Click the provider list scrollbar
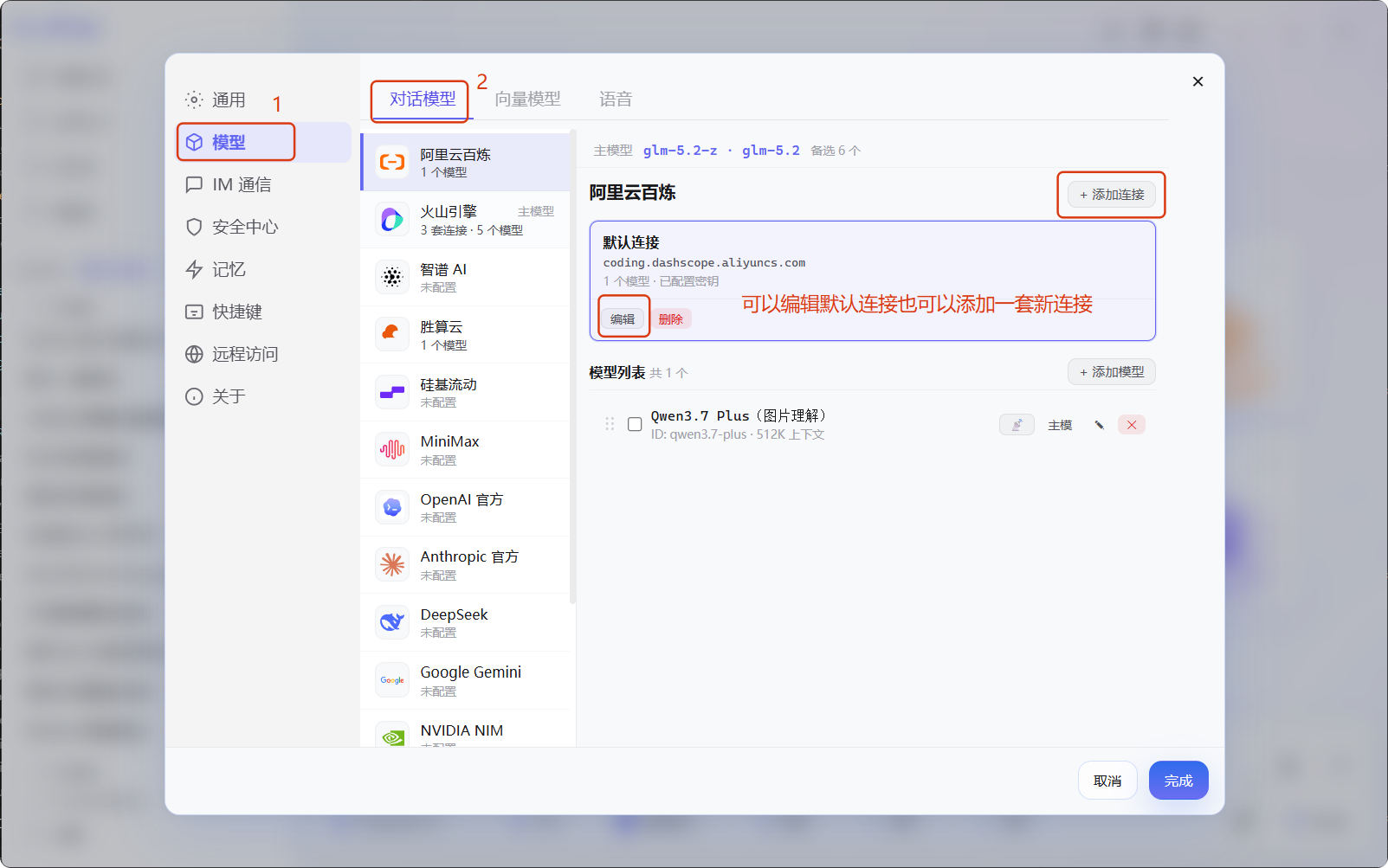Viewport: 1388px width, 868px height. coord(573,368)
